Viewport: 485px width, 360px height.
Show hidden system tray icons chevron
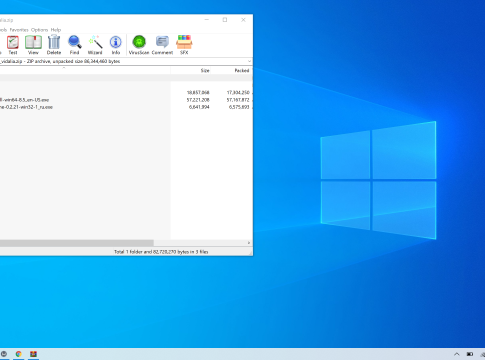click(457, 354)
